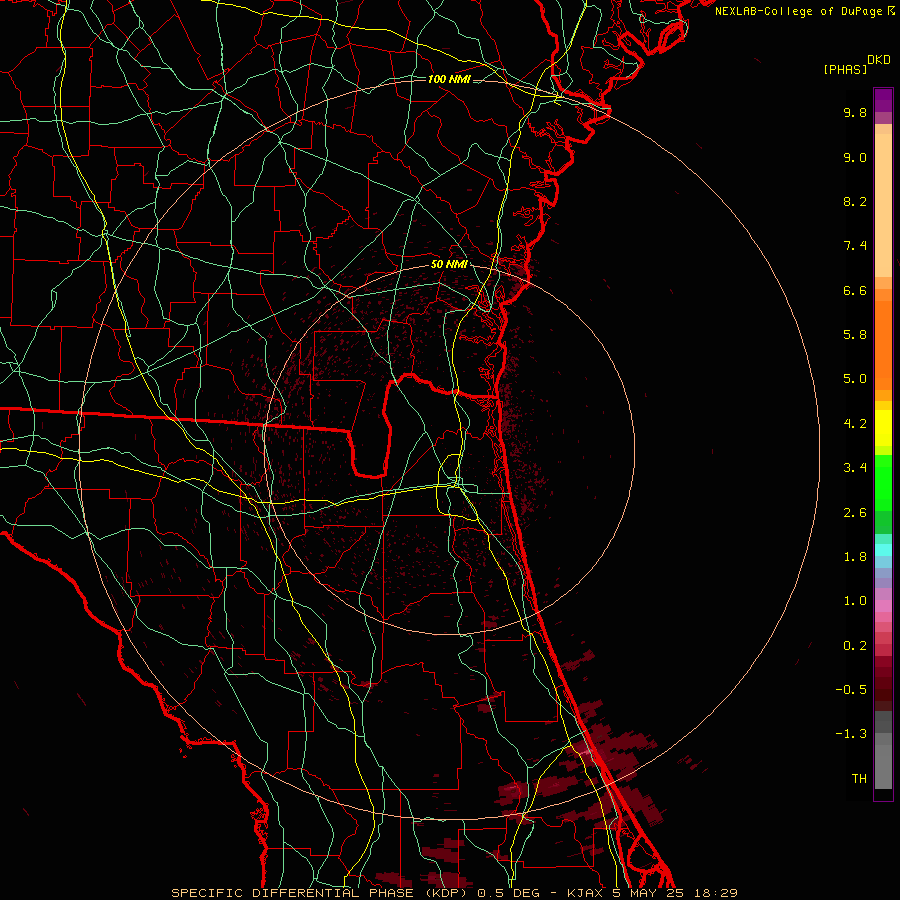Click the 4.2 scale value
The width and height of the screenshot is (900, 900).
tap(855, 424)
